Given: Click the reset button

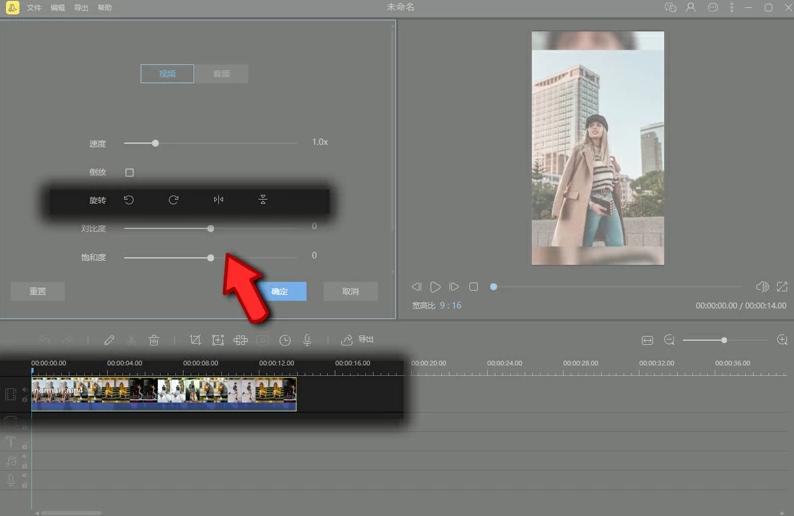Looking at the screenshot, I should tap(38, 292).
